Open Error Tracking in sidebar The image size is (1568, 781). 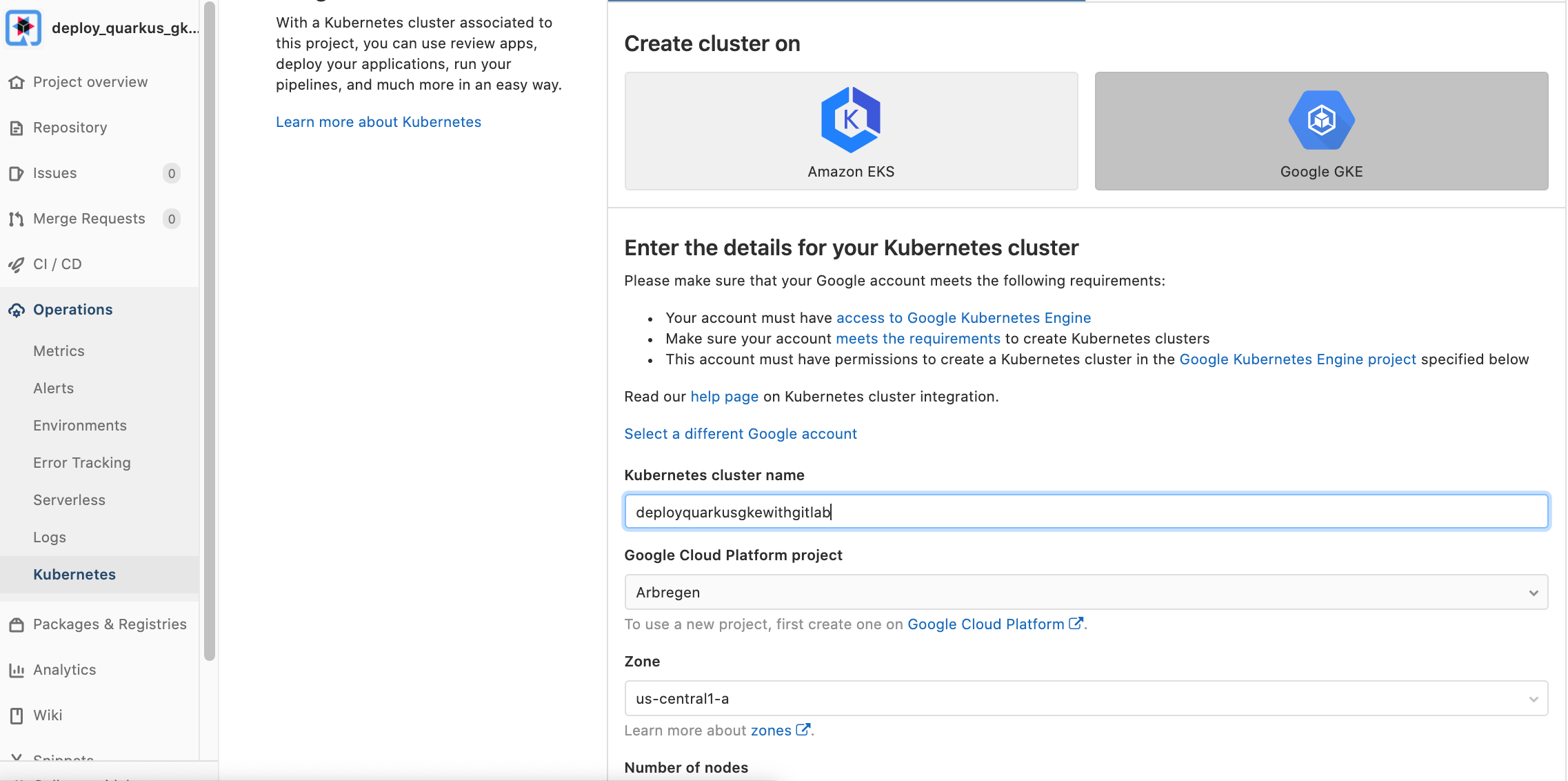[82, 462]
